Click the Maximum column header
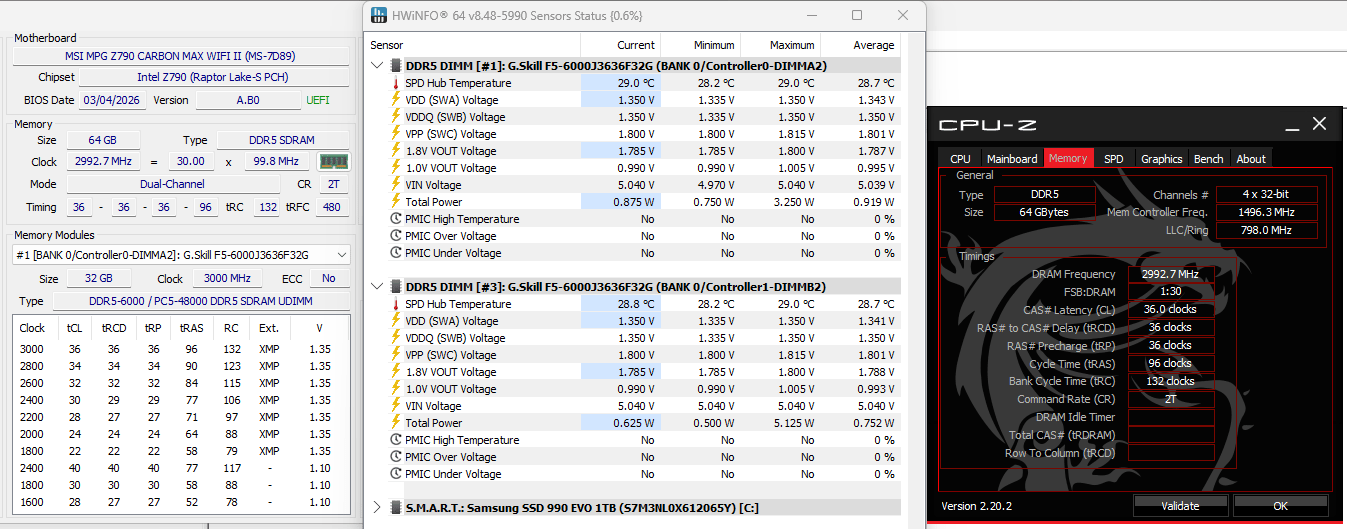The image size is (1347, 529). (792, 45)
